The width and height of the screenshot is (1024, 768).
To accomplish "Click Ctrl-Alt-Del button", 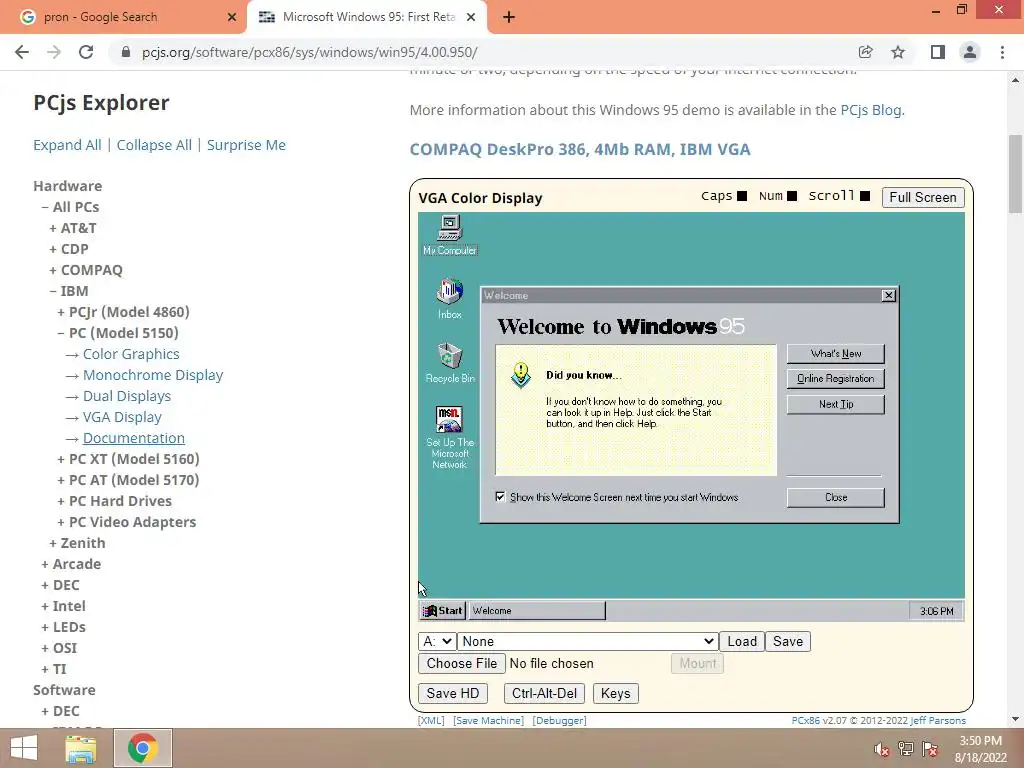I will (x=544, y=694).
